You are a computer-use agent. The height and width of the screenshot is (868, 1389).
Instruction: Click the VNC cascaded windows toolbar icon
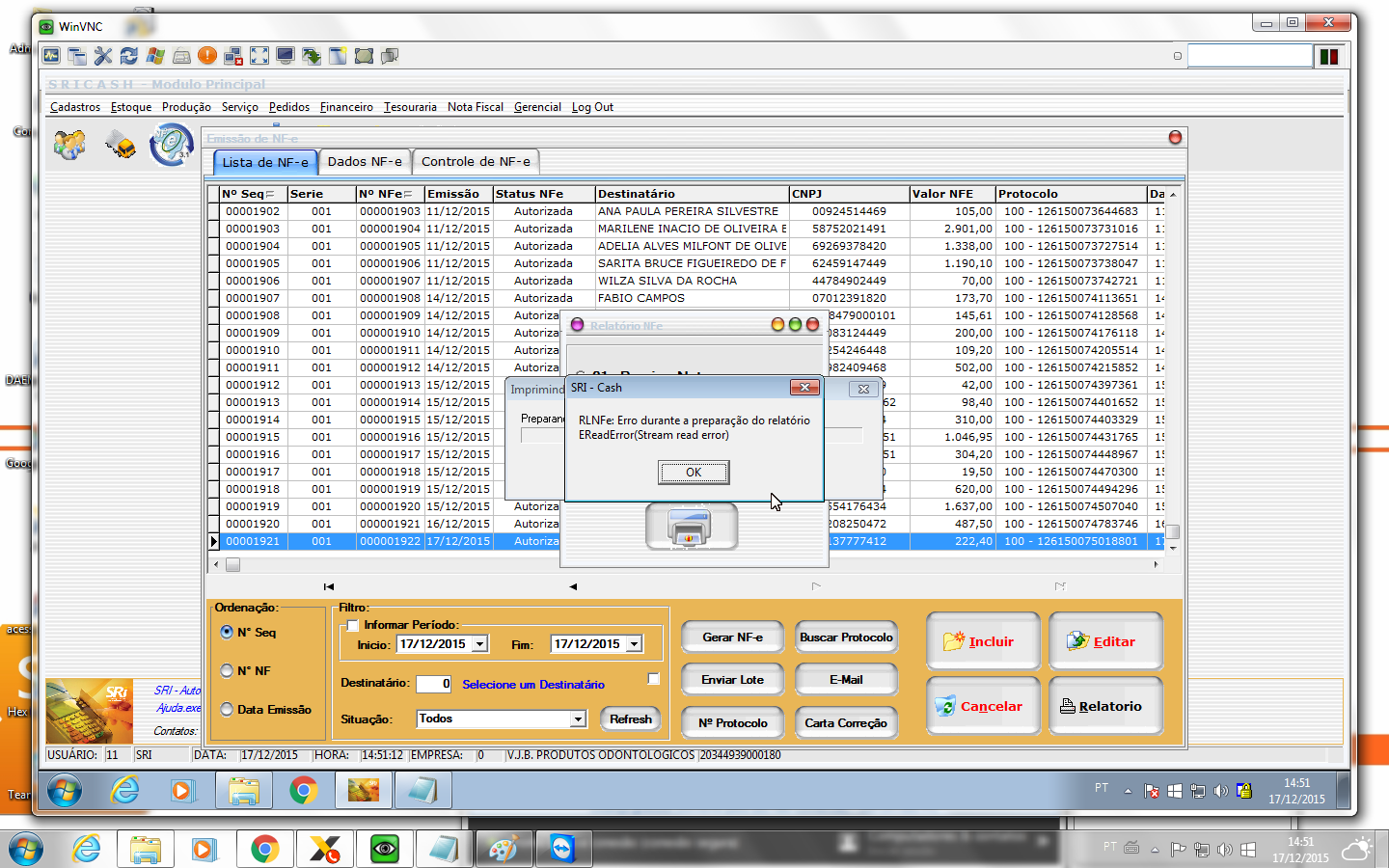coord(77,56)
